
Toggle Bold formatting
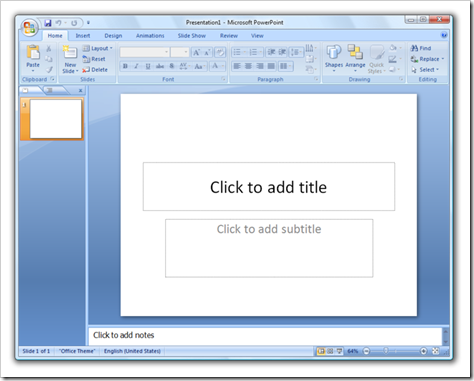point(125,66)
